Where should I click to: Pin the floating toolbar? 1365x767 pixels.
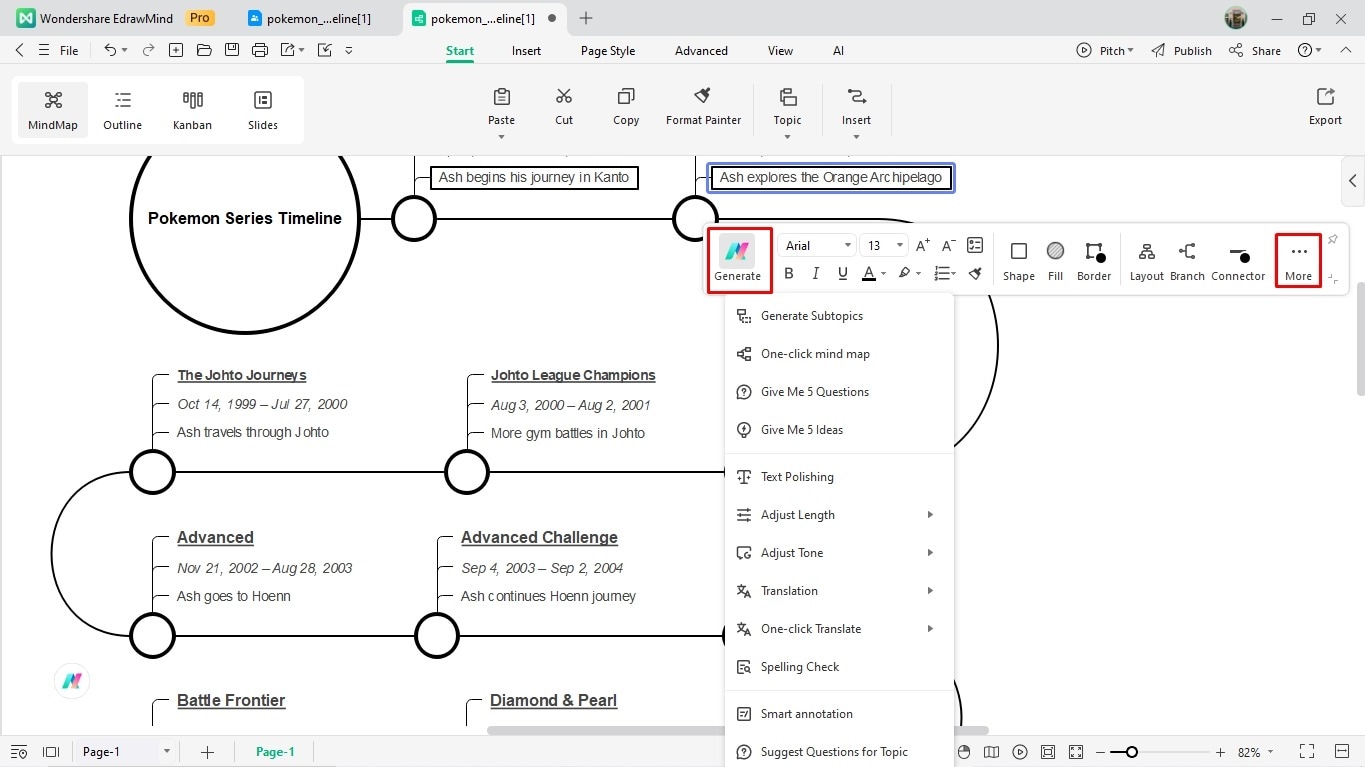coord(1332,240)
